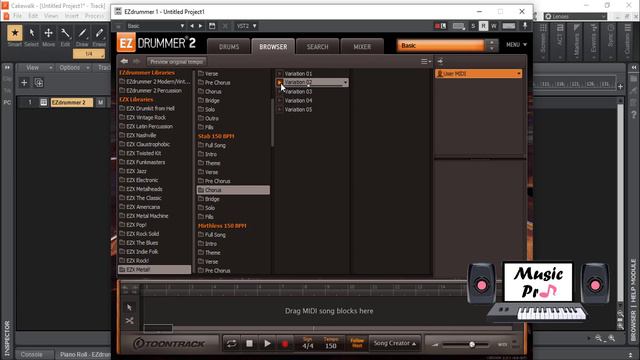Switch to the BROWSER tab
The width and height of the screenshot is (640, 360).
273,47
